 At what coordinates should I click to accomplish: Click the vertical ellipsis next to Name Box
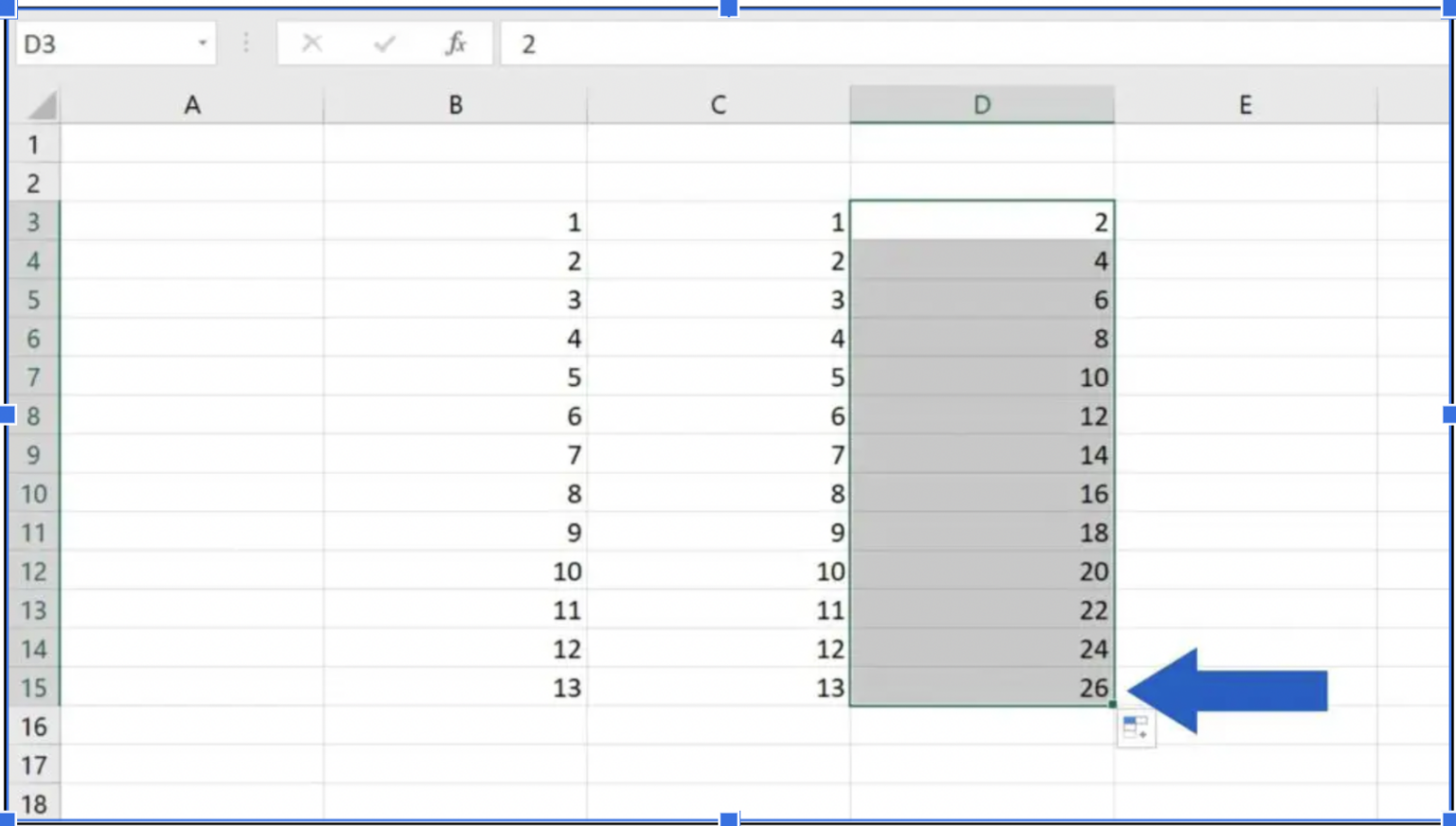pyautogui.click(x=246, y=43)
